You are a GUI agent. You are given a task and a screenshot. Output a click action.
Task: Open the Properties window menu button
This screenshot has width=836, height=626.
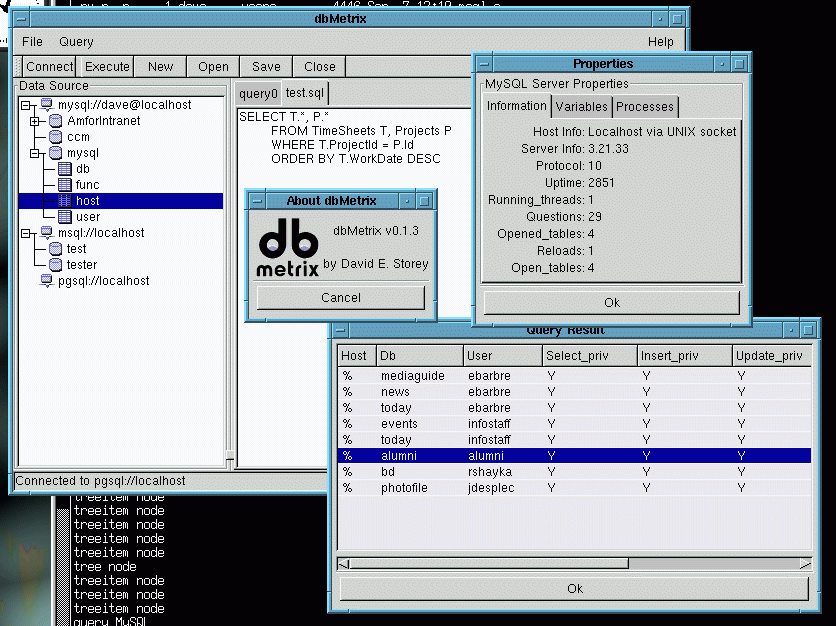pyautogui.click(x=484, y=64)
